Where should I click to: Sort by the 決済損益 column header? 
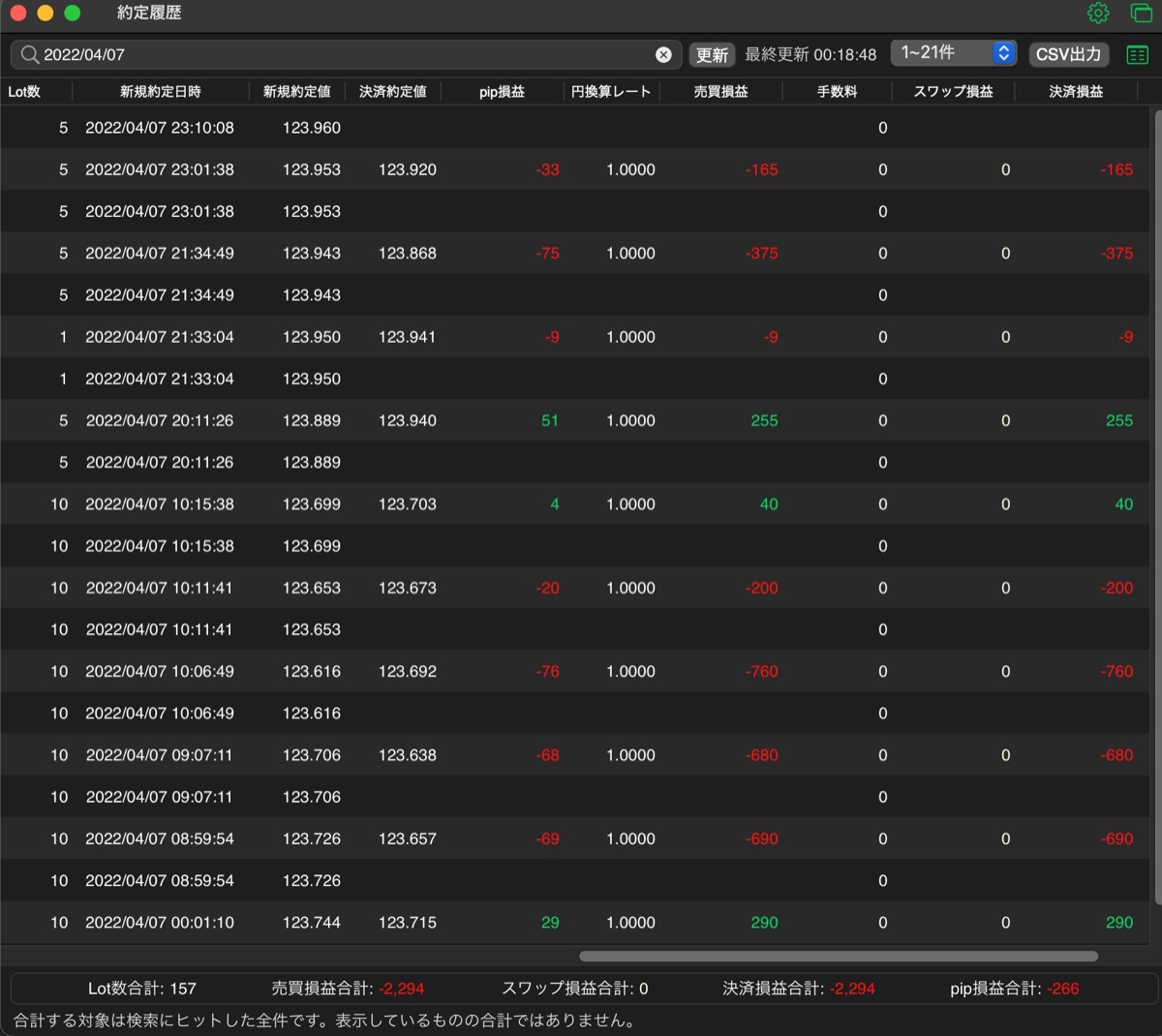[1077, 92]
